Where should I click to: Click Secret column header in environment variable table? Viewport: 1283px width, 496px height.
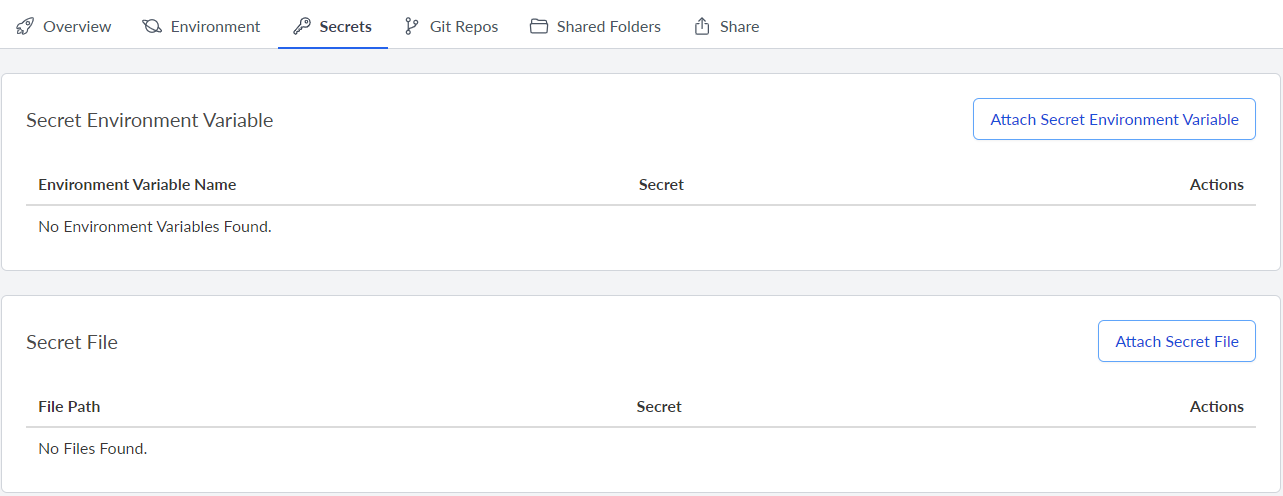(x=661, y=185)
